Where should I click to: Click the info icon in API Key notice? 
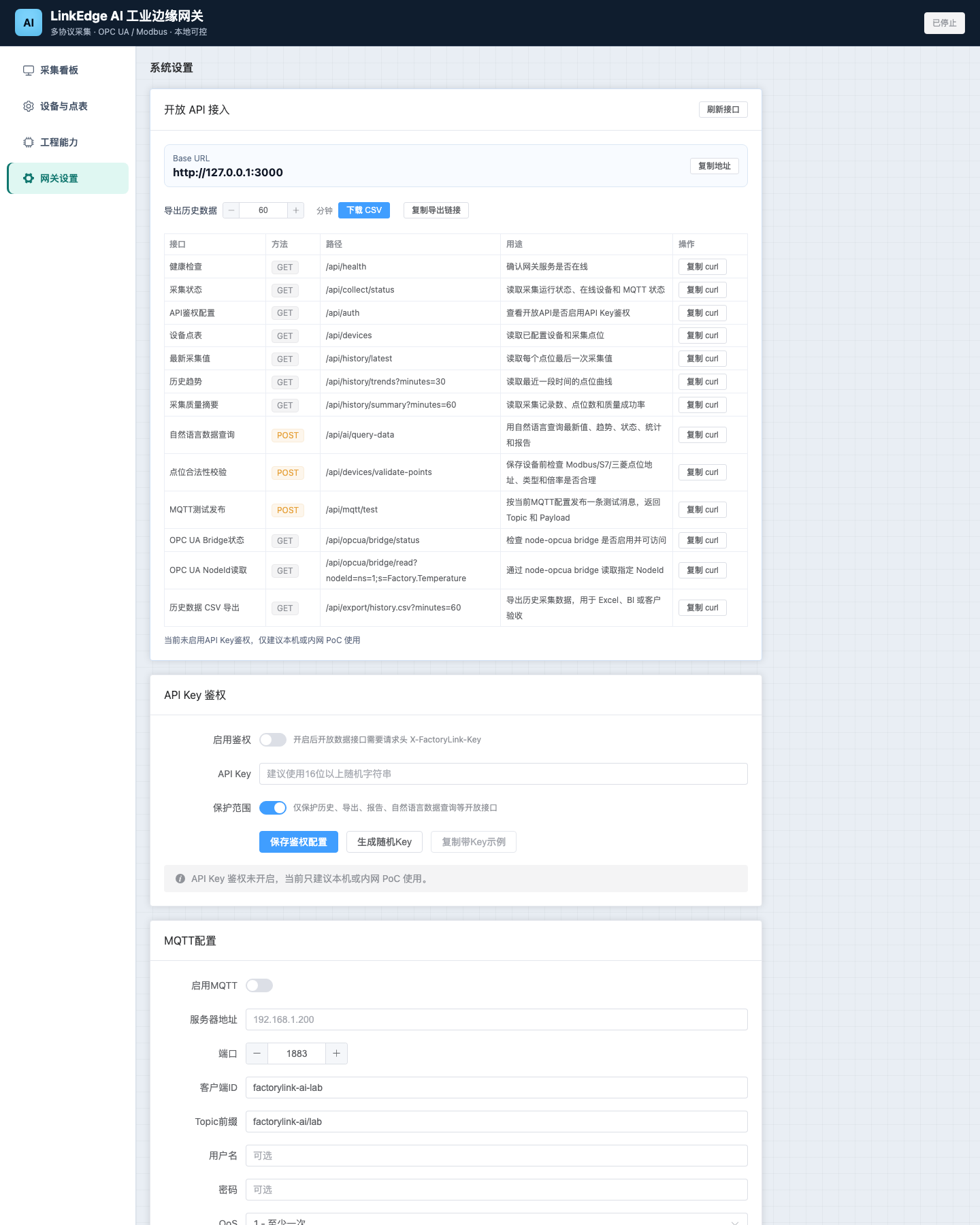[180, 879]
